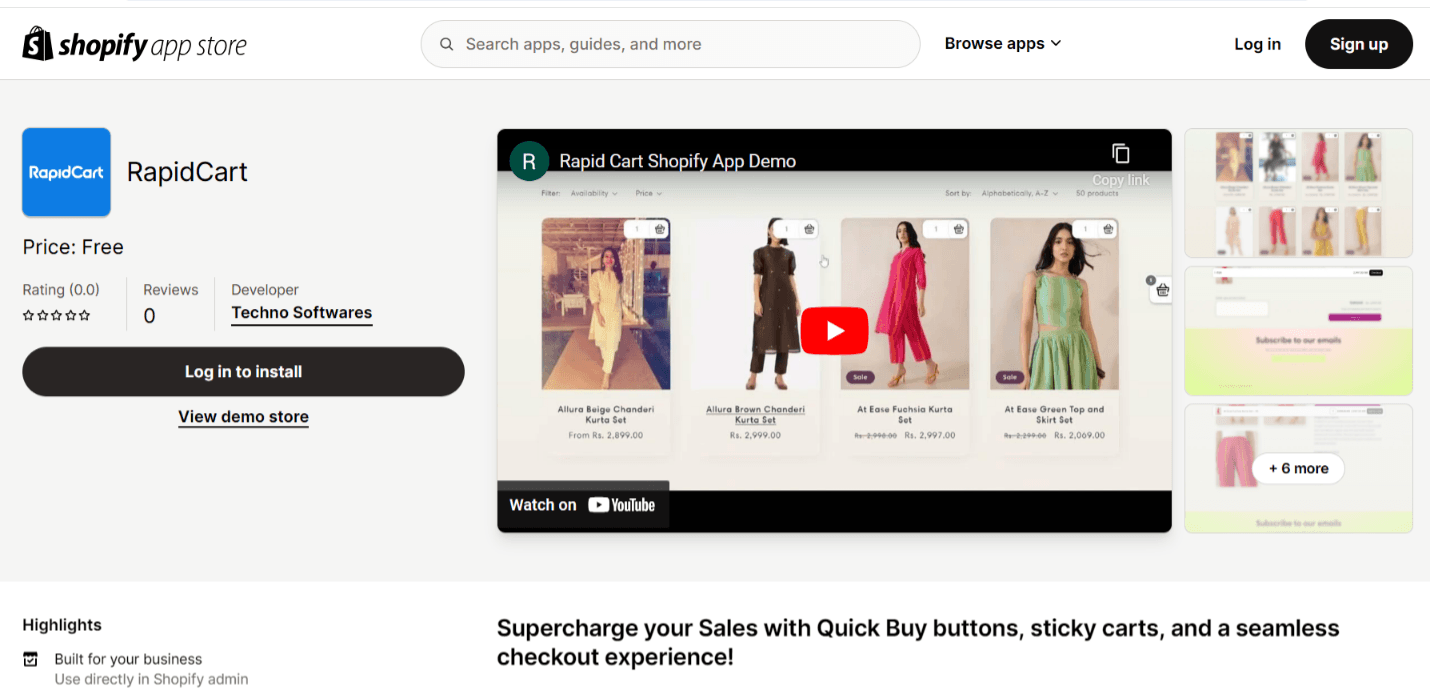Viewport: 1430px width, 693px height.
Task: Open the Techno Softwares developer link
Action: coord(302,313)
